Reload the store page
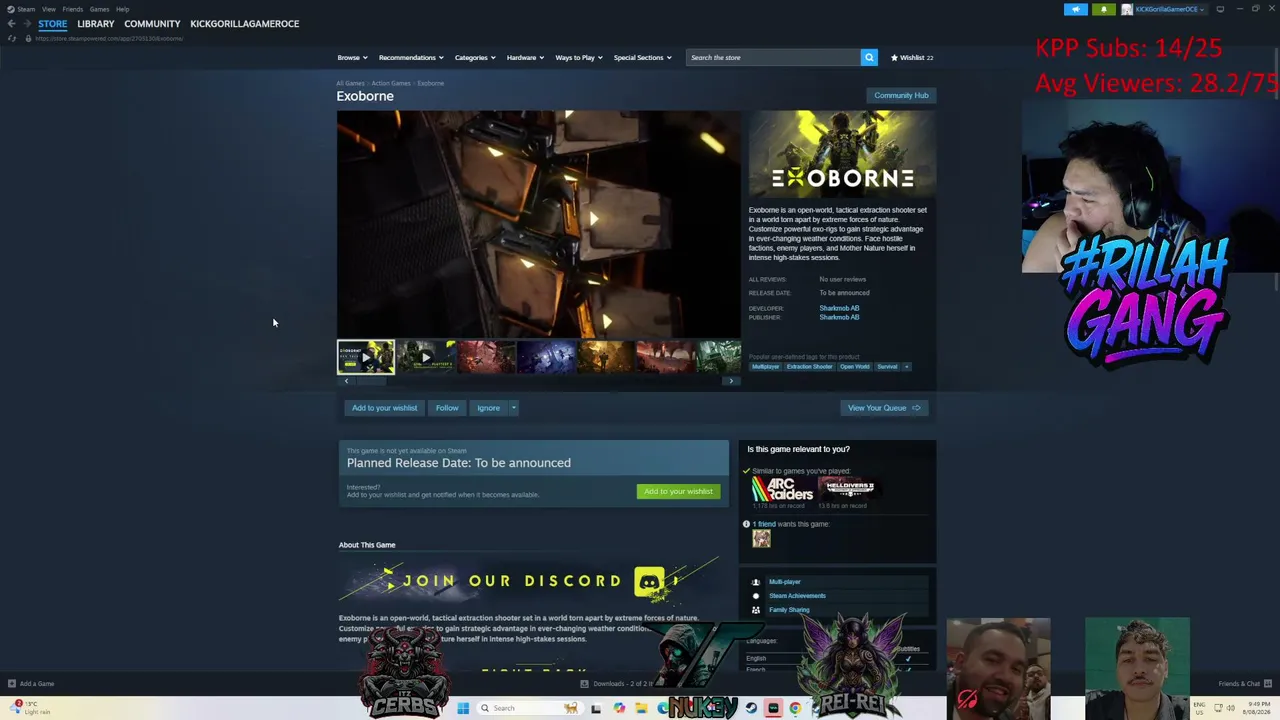The width and height of the screenshot is (1280, 720). pyautogui.click(x=12, y=38)
